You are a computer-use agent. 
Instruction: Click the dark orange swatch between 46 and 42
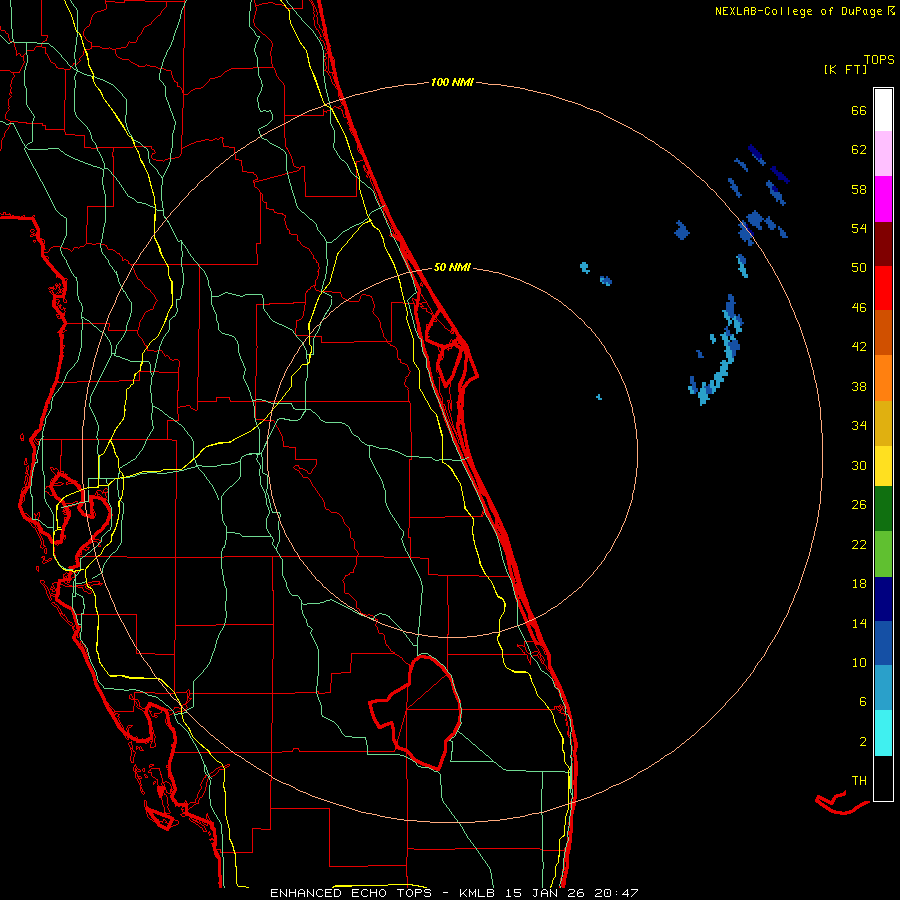click(883, 332)
